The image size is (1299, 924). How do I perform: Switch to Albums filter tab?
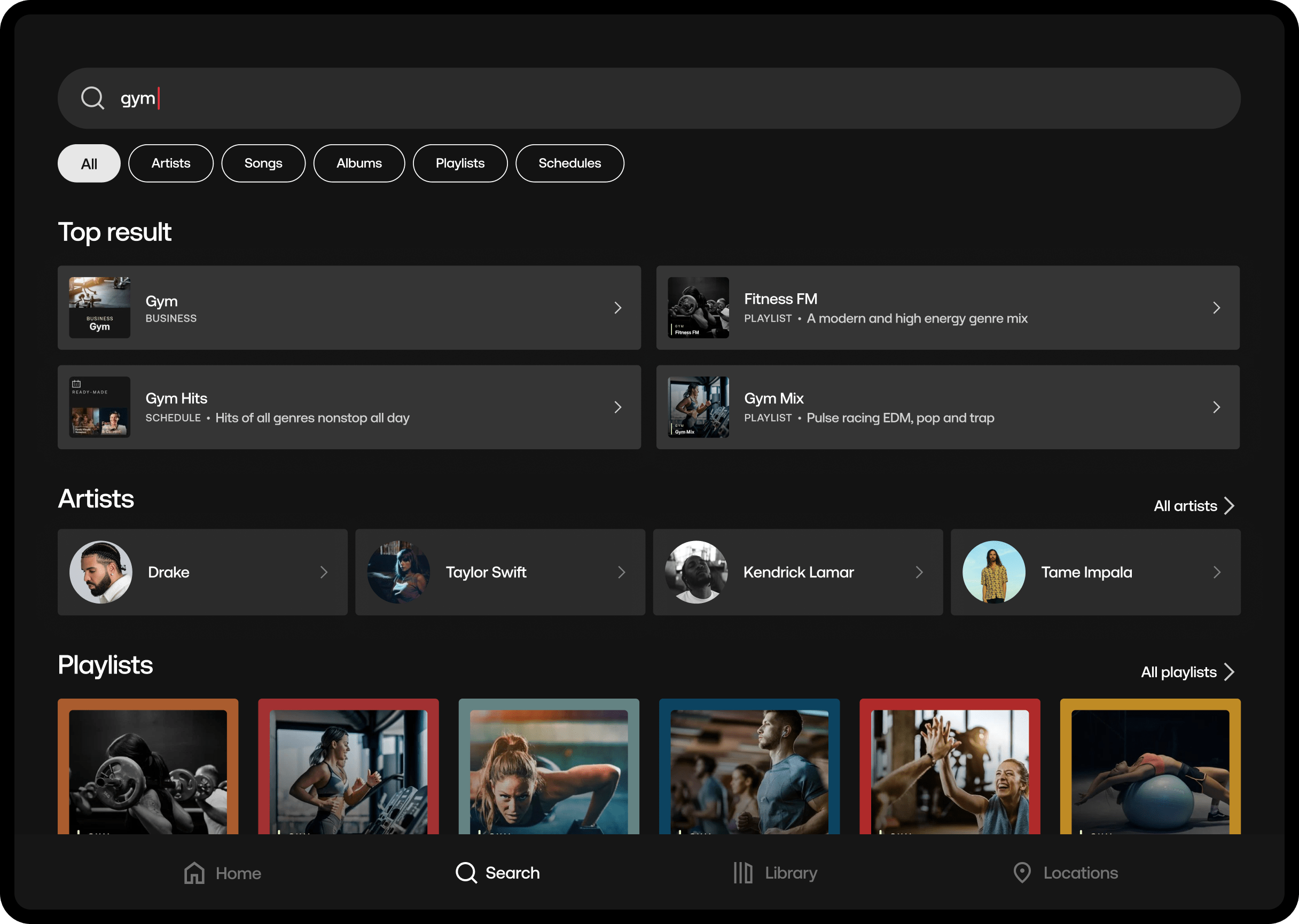pos(359,163)
